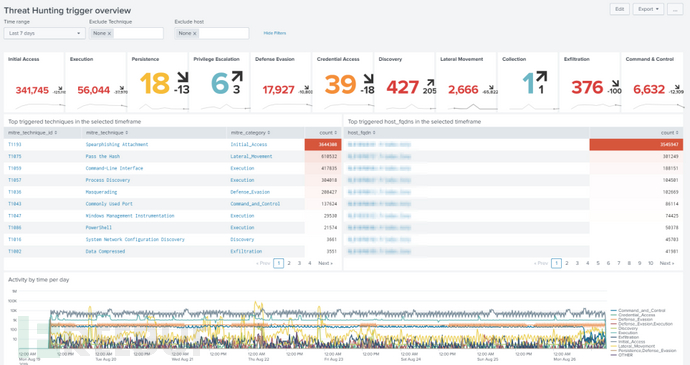Viewport: 690px width, 365px height.
Task: Click Next on techniques table pagination
Action: pyautogui.click(x=325, y=263)
